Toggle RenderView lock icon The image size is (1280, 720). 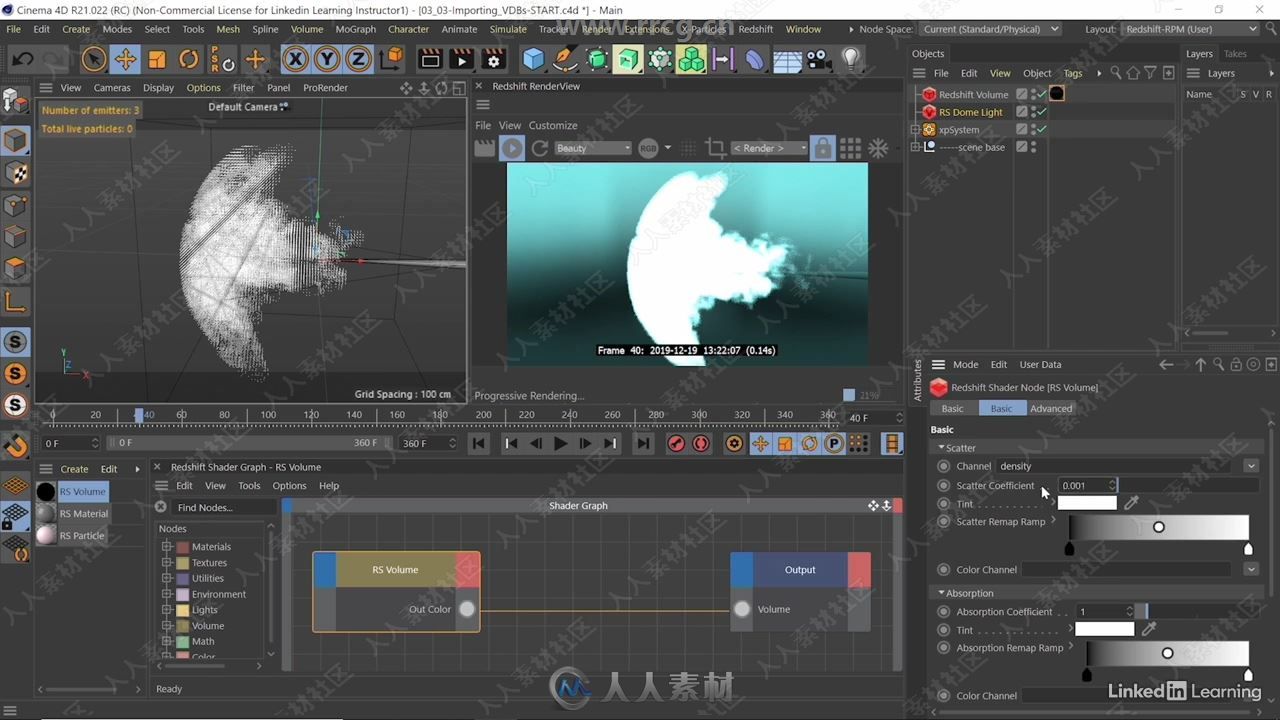tap(822, 148)
